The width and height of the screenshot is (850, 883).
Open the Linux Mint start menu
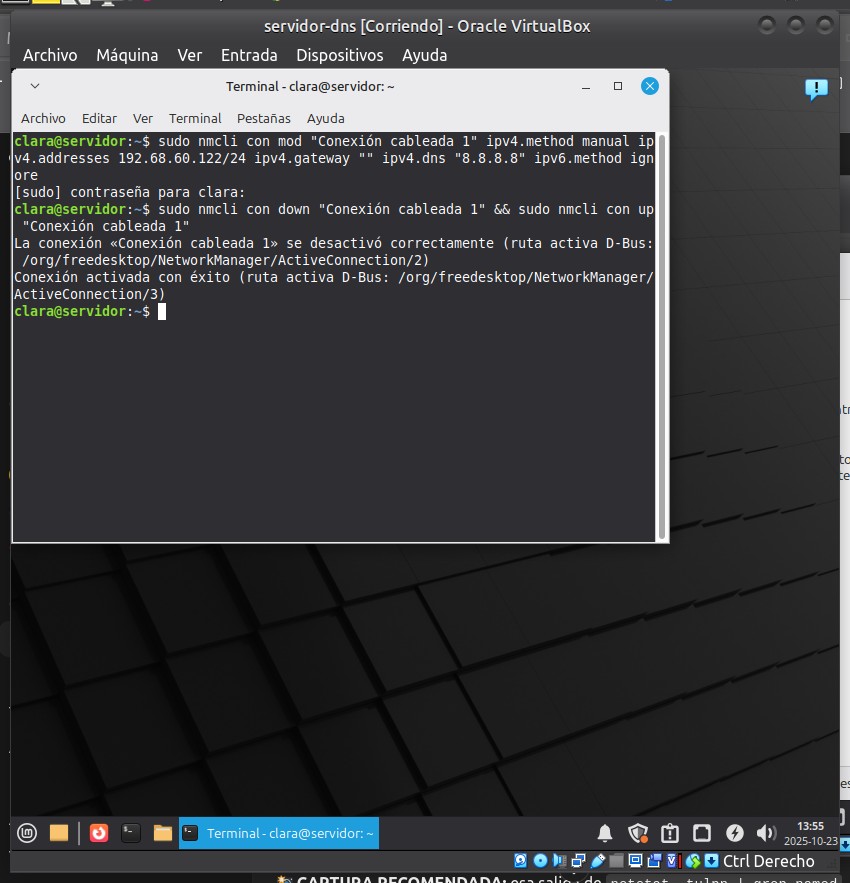pos(28,832)
